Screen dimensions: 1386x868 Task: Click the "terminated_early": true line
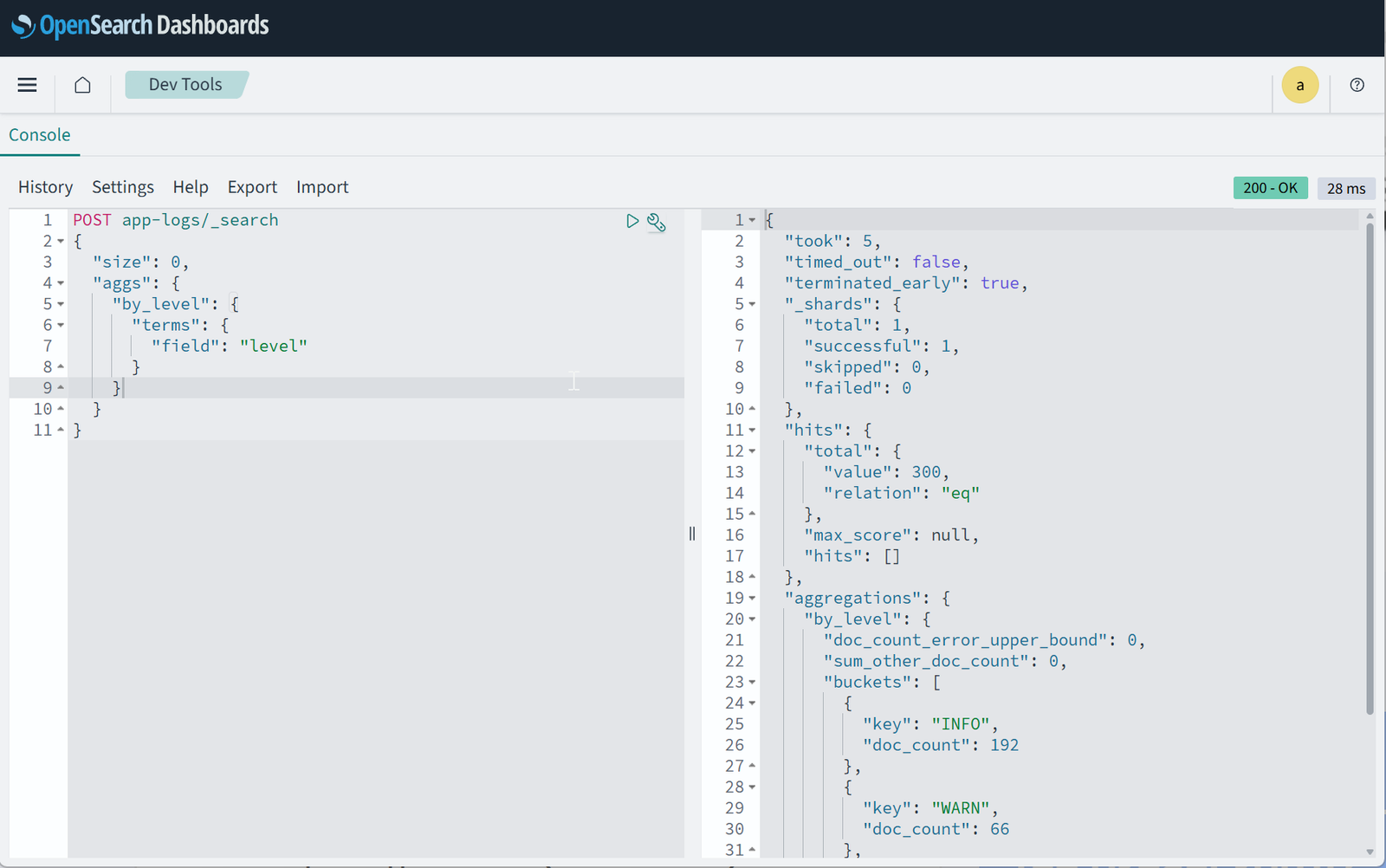906,283
